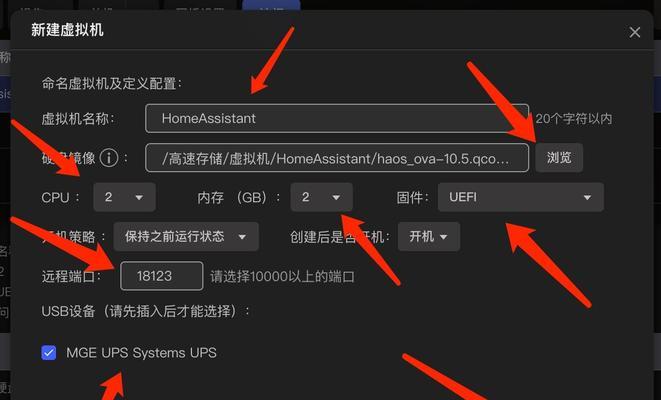Open the CPU core count selector
Screen dimensions: 661x400
click(124, 197)
